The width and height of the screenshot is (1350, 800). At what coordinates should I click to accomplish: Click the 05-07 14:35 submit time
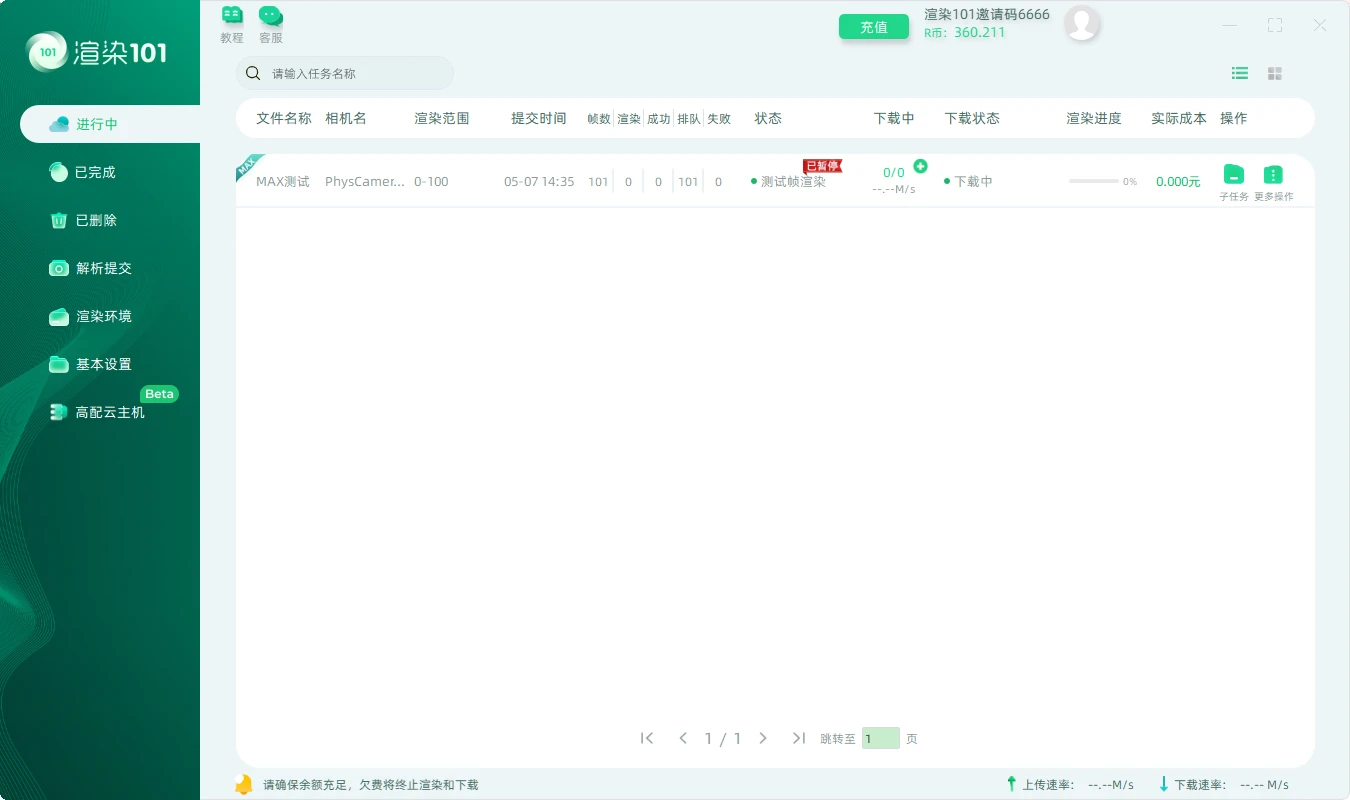pos(539,182)
